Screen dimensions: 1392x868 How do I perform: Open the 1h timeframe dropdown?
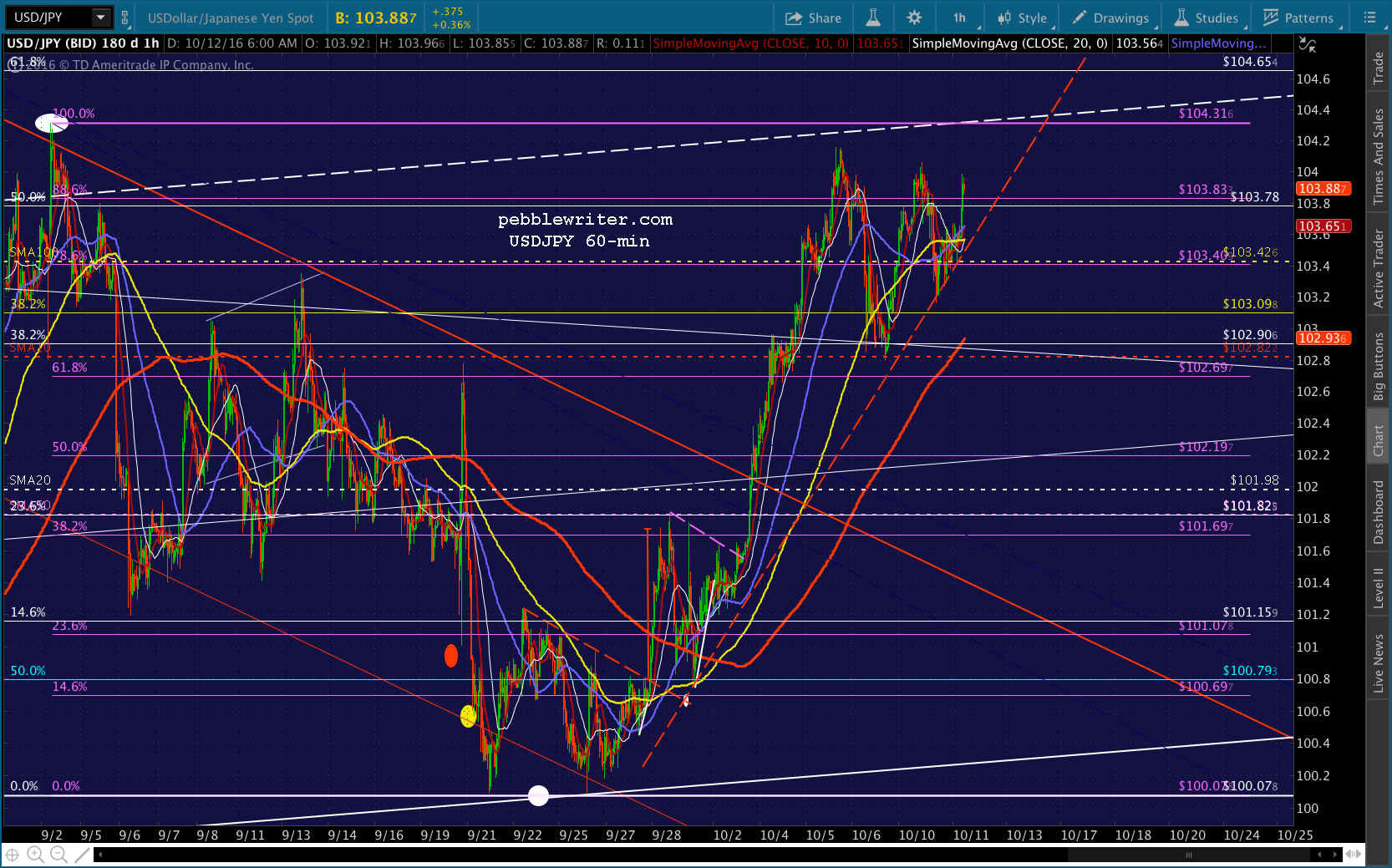tap(960, 18)
